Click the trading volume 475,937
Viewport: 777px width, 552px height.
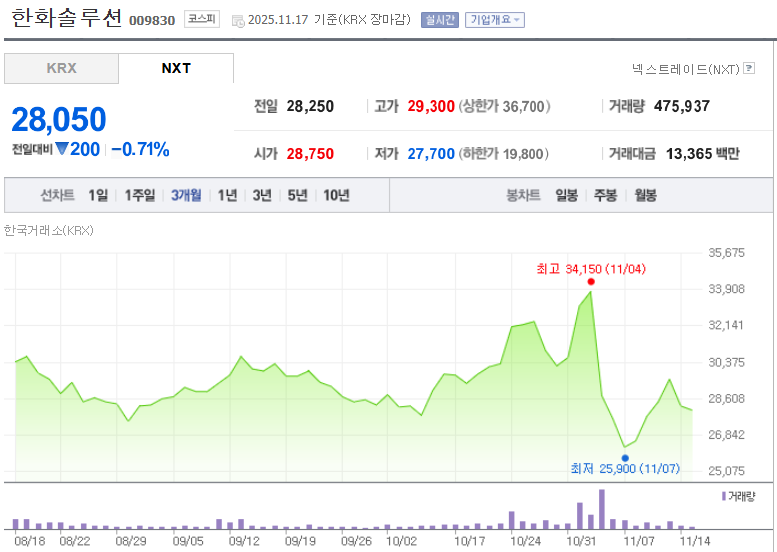pyautogui.click(x=682, y=106)
